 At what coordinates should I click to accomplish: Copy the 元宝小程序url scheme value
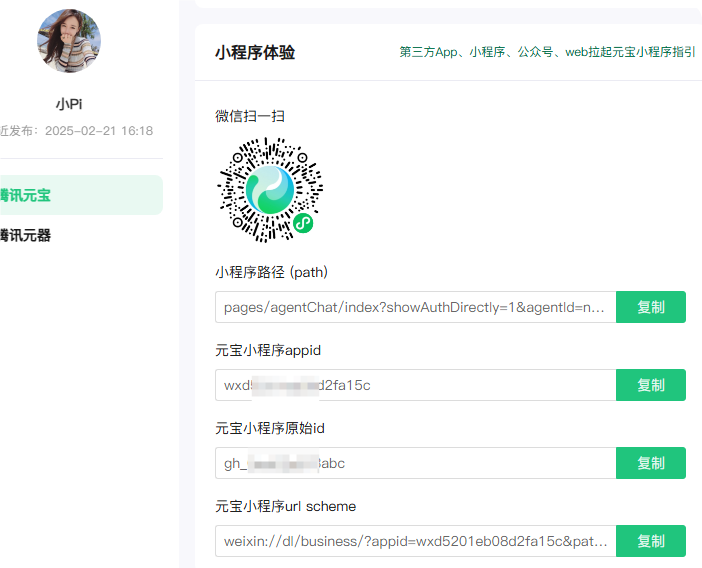click(x=650, y=541)
